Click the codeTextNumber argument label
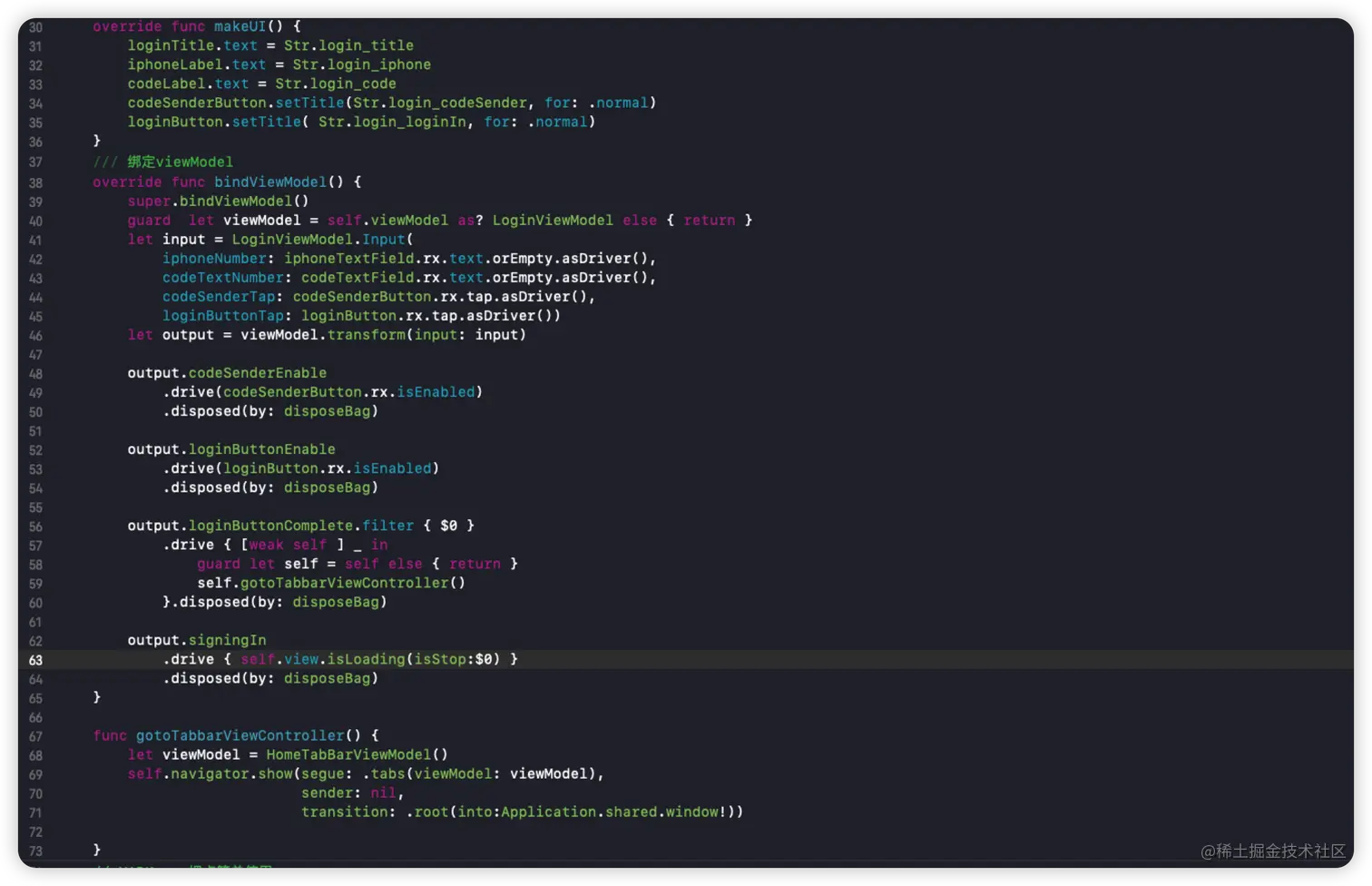 [223, 277]
